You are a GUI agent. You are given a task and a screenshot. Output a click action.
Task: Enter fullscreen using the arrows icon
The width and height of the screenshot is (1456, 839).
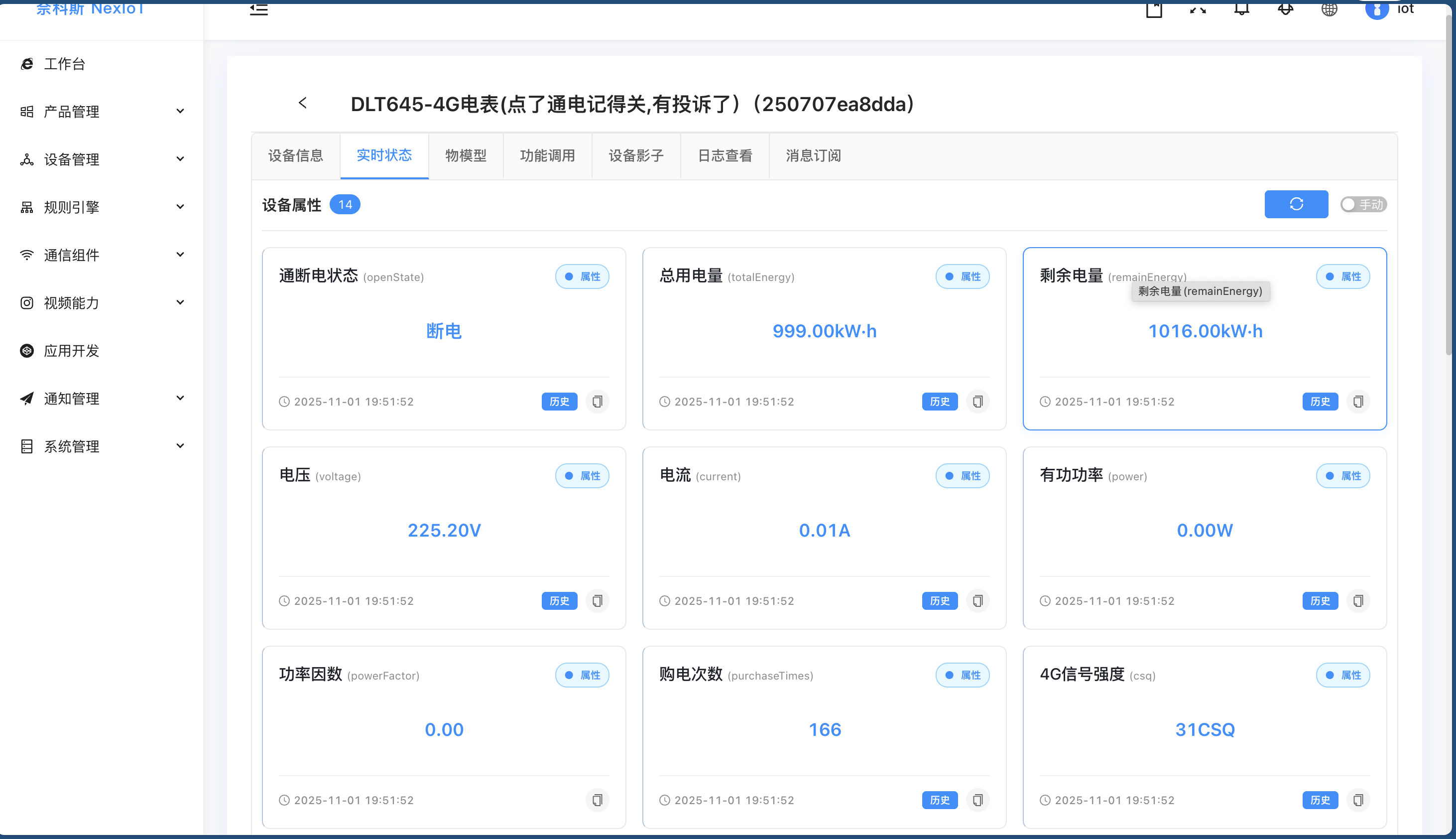click(x=1198, y=9)
